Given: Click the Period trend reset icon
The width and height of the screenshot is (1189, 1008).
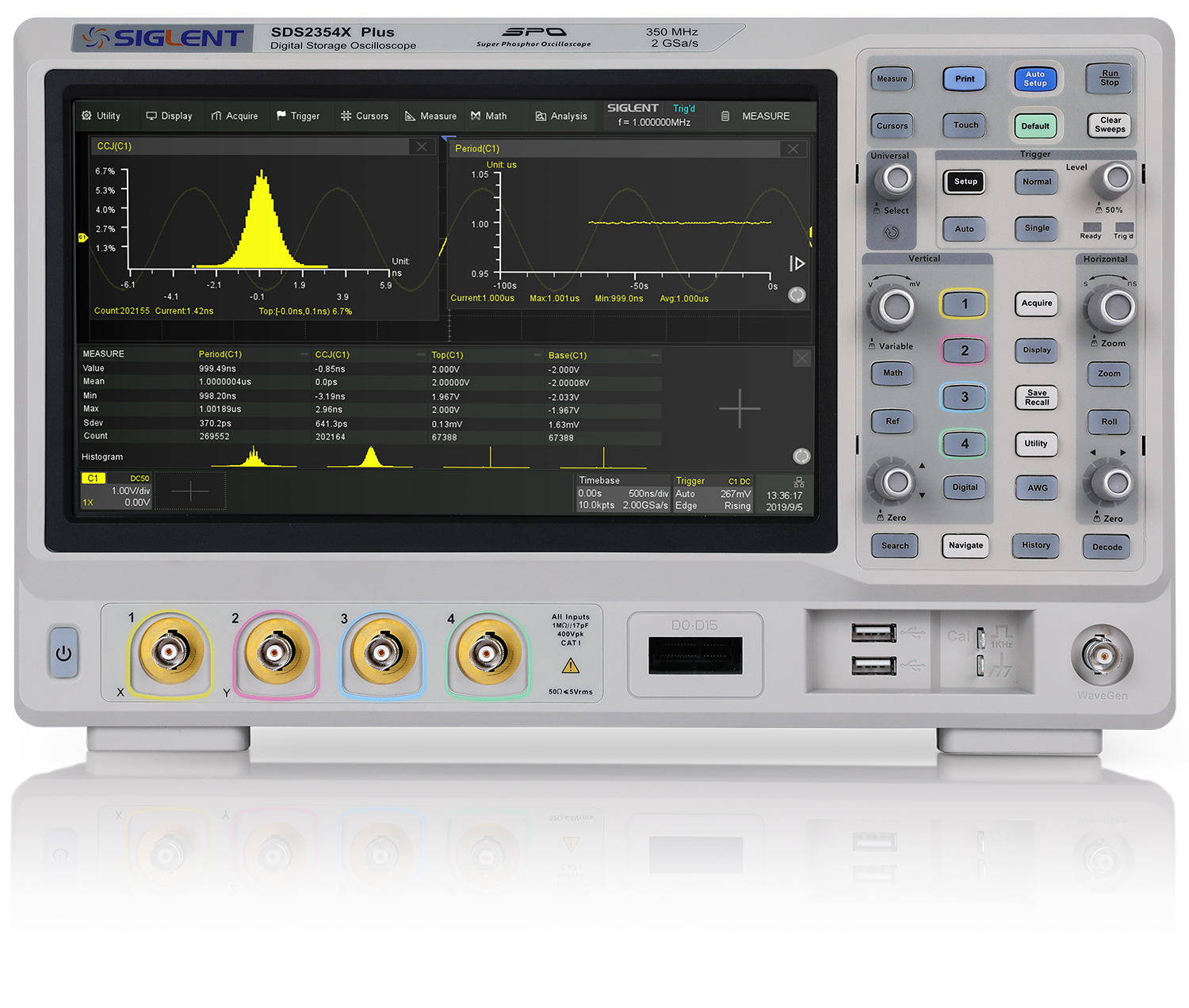Looking at the screenshot, I should [797, 295].
